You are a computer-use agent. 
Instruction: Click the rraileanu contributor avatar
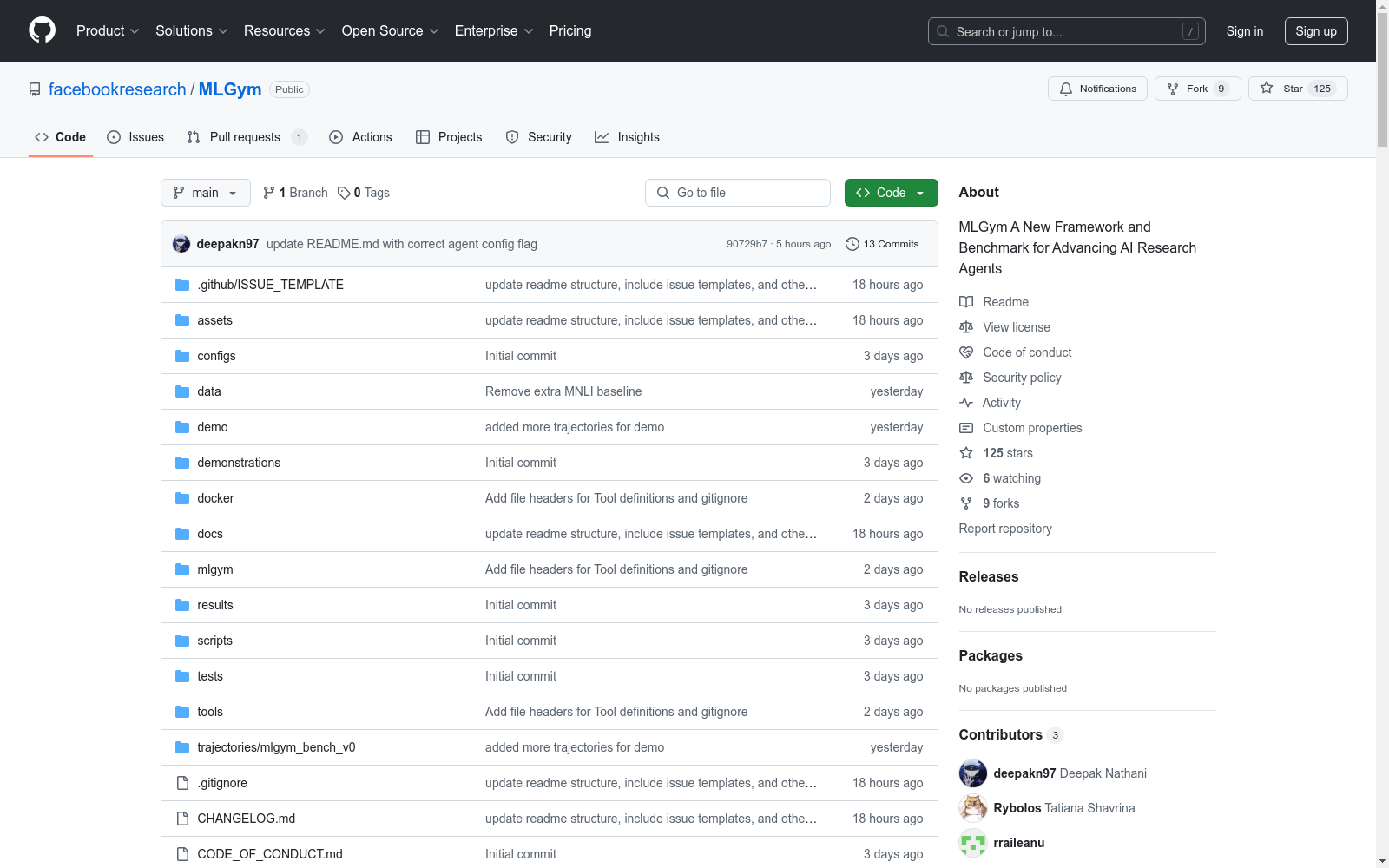coord(973,843)
